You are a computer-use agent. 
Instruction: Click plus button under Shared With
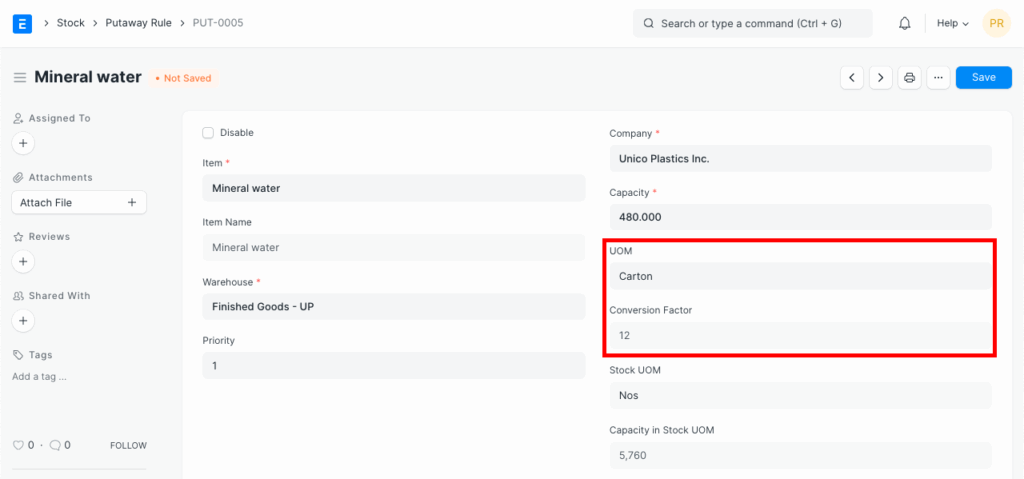[x=23, y=321]
